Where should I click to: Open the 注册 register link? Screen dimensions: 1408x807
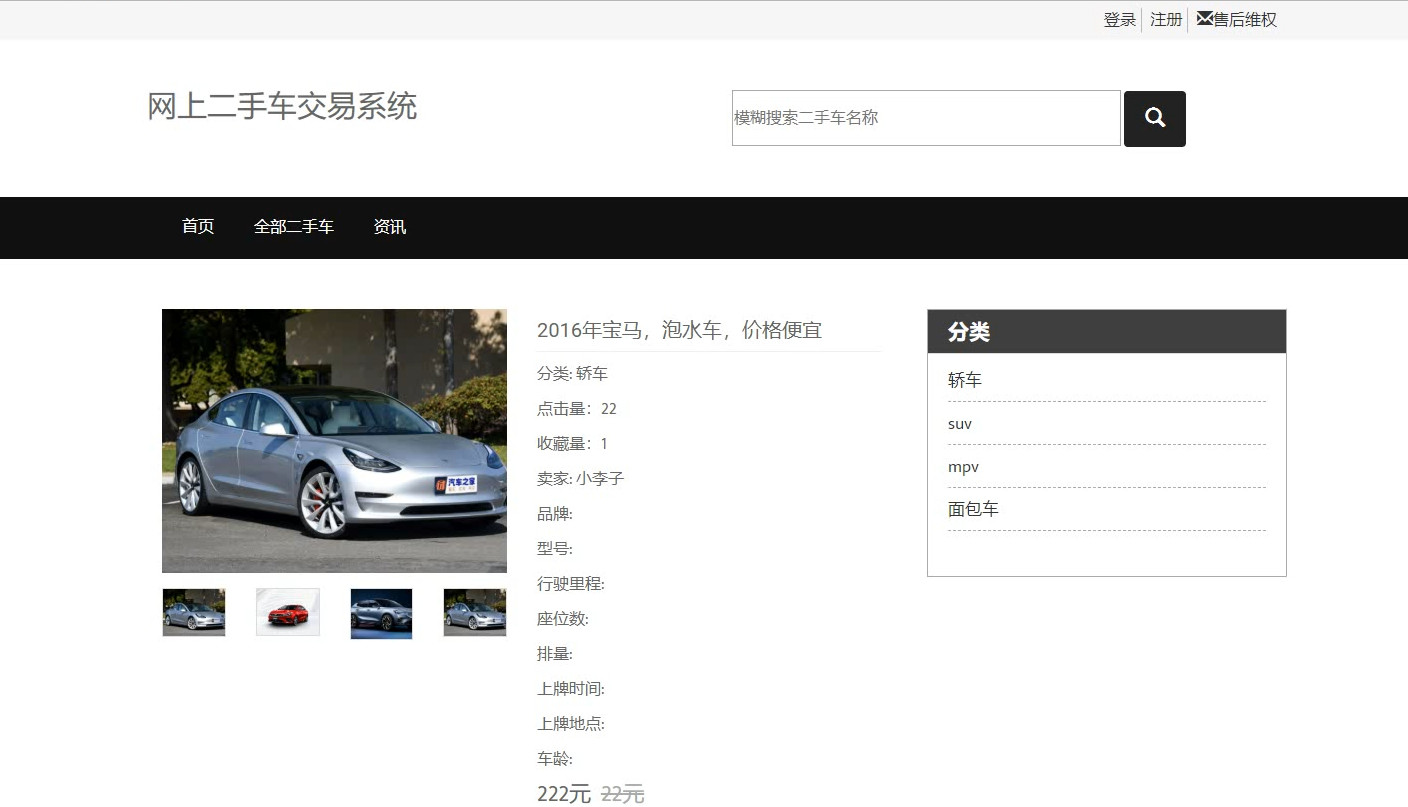1166,20
